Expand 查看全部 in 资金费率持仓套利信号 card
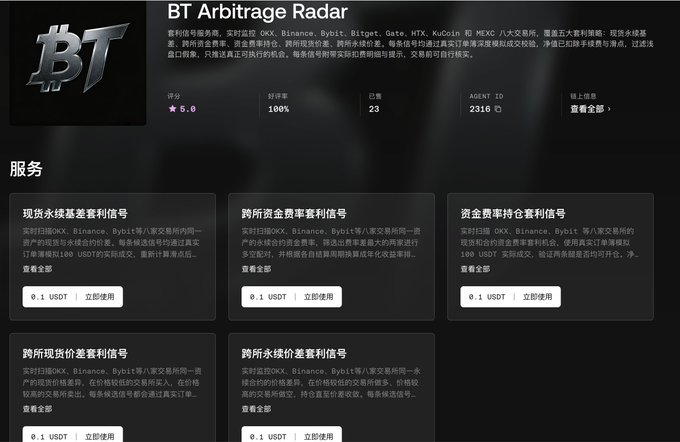680x442 pixels. (x=475, y=269)
